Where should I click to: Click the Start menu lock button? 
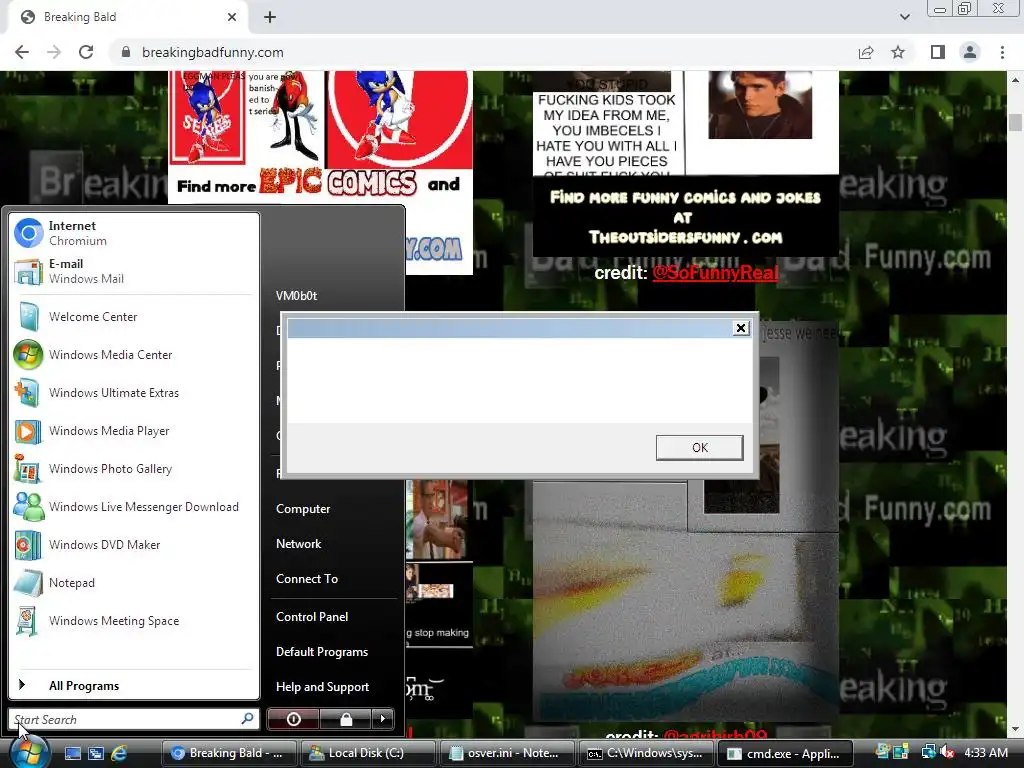click(346, 719)
